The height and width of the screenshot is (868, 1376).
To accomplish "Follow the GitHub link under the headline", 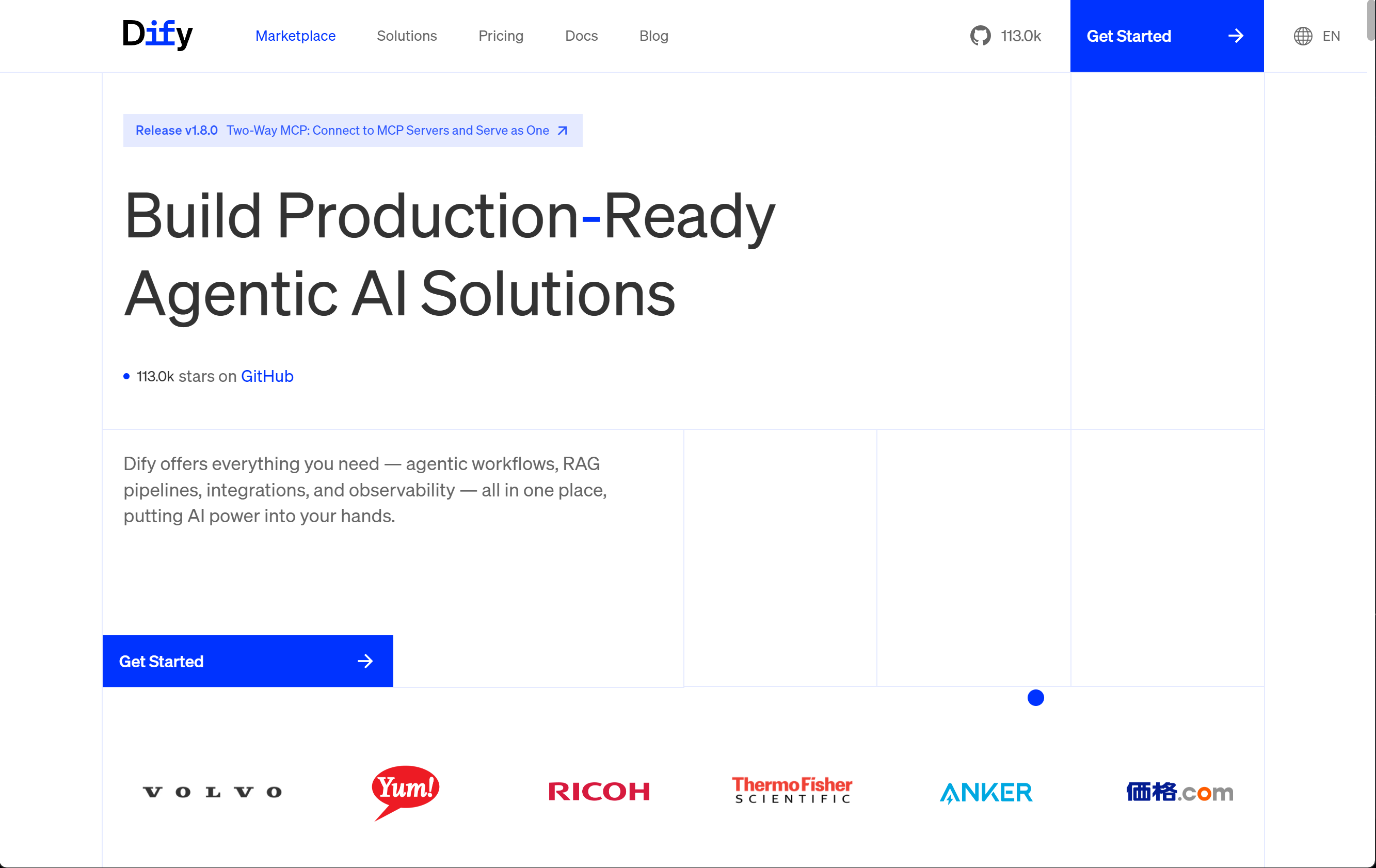I will 267,376.
